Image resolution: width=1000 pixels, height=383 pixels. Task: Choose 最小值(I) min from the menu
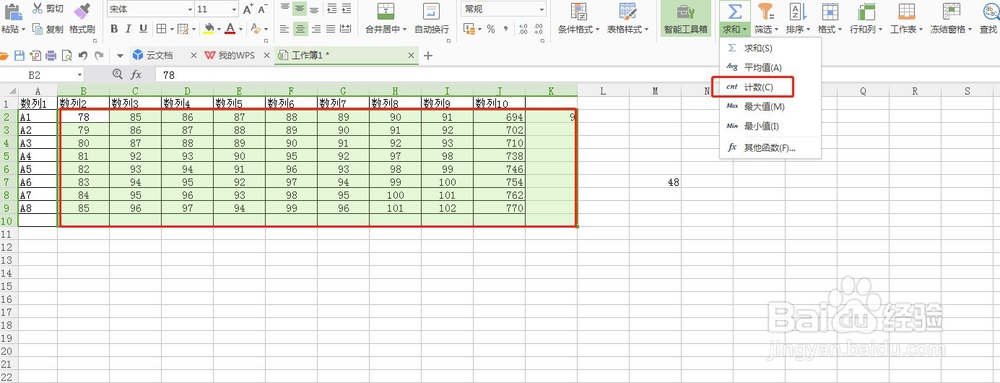pos(770,126)
